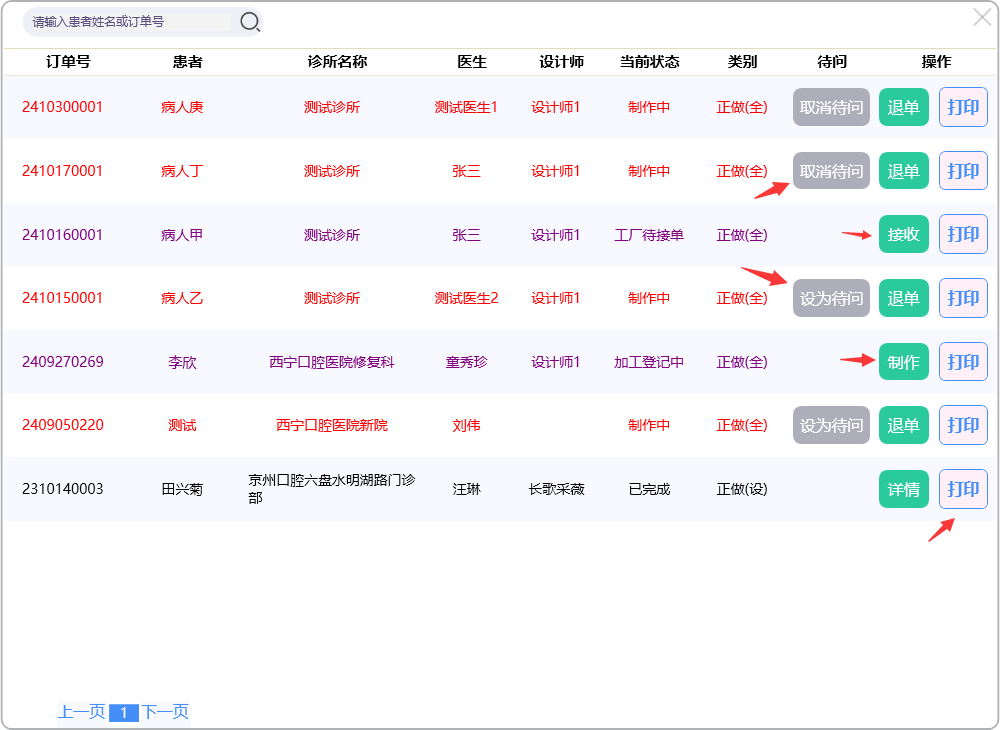Cancel pending inquiry for order 2410300001
The image size is (1000, 730).
point(831,107)
